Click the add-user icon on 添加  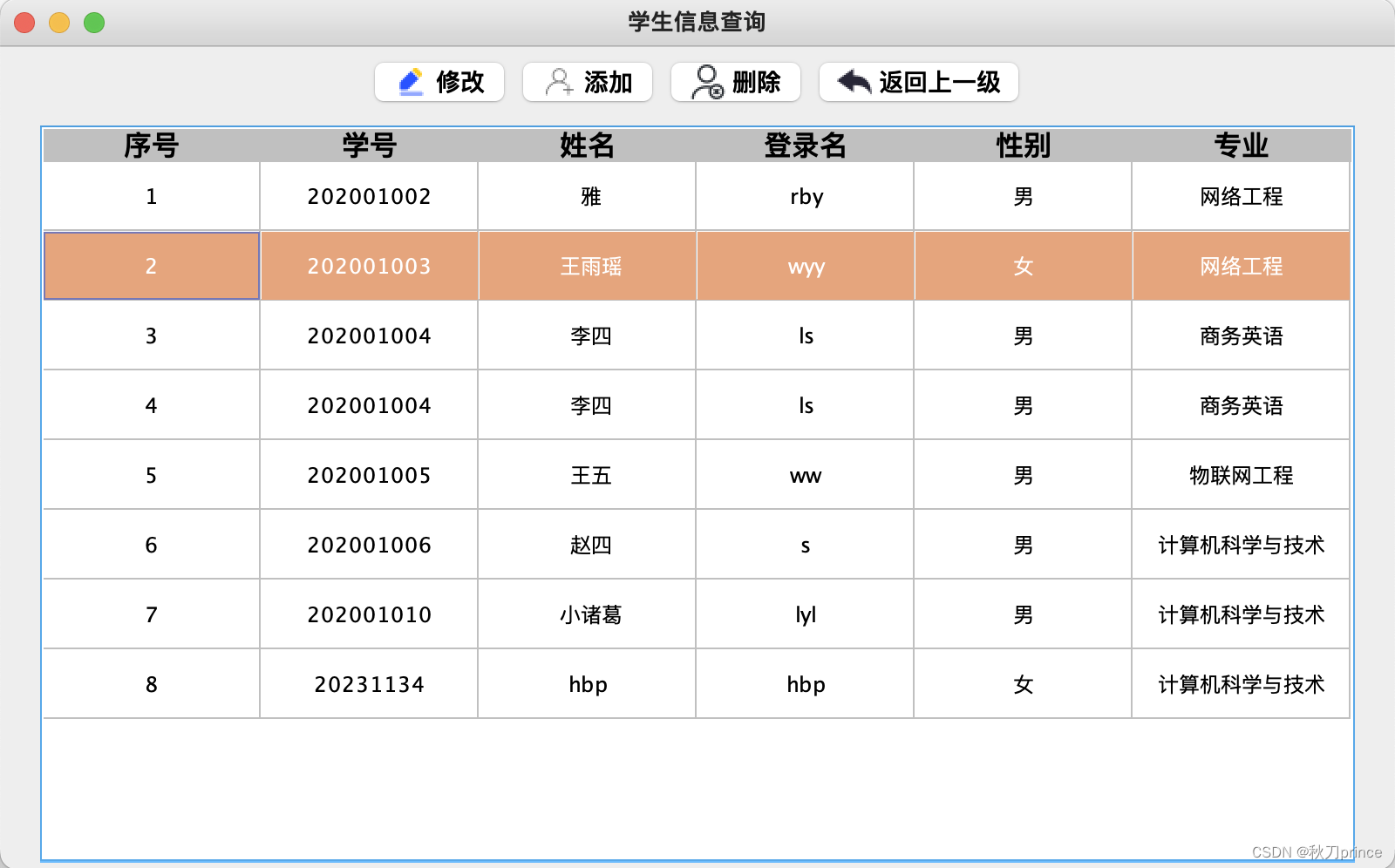tap(559, 82)
